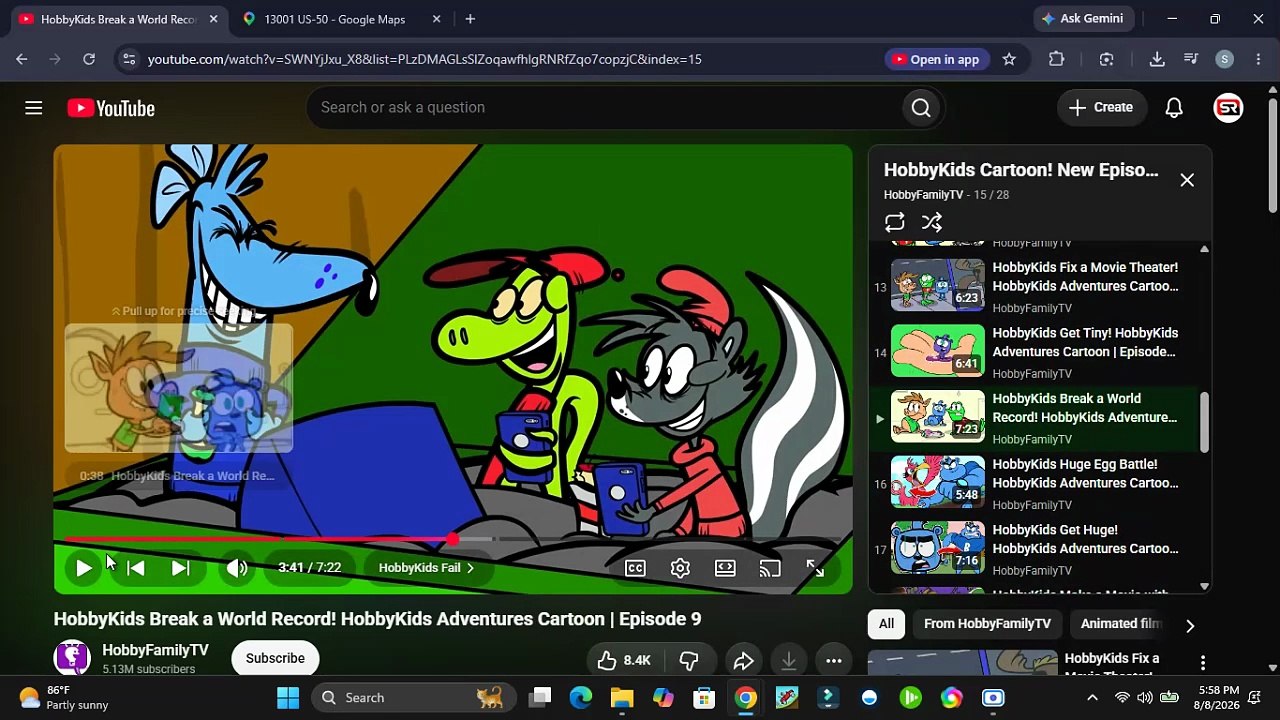Viewport: 1280px width, 720px height.
Task: Play HobbyKids Get Huge playlist video
Action: [x=1035, y=550]
